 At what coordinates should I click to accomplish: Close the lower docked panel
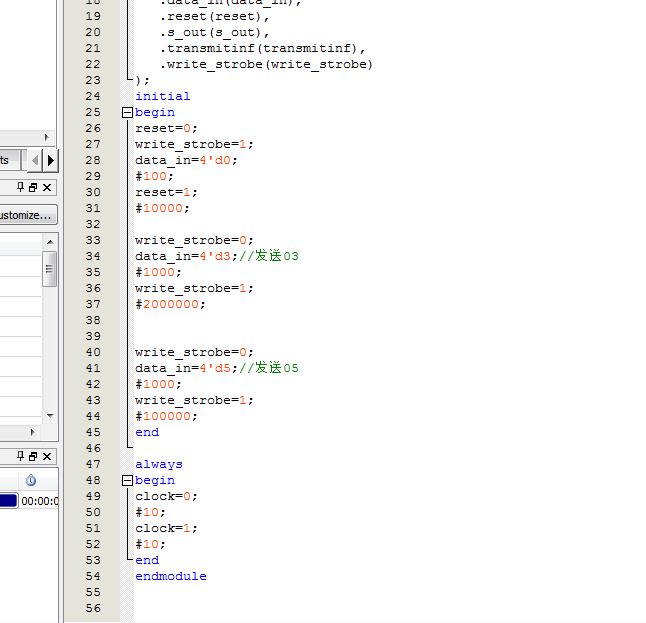pos(47,456)
